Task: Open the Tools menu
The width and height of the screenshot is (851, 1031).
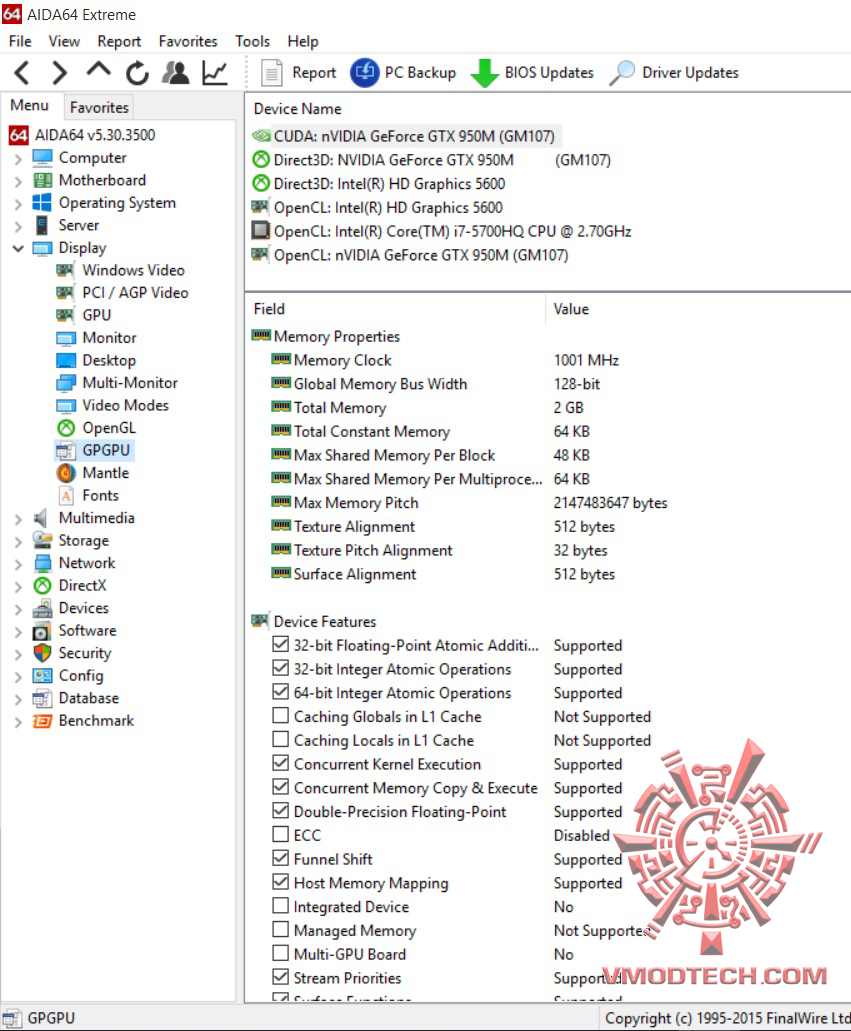Action: (253, 41)
